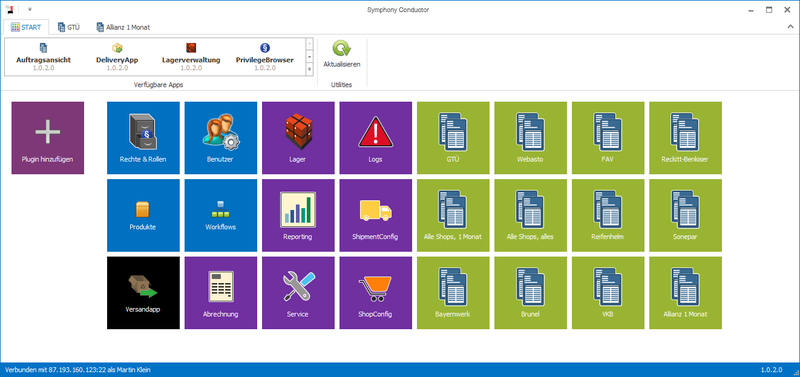Image resolution: width=800 pixels, height=377 pixels.
Task: Open the quick access toolbar dropdown arrow
Action: point(30,9)
